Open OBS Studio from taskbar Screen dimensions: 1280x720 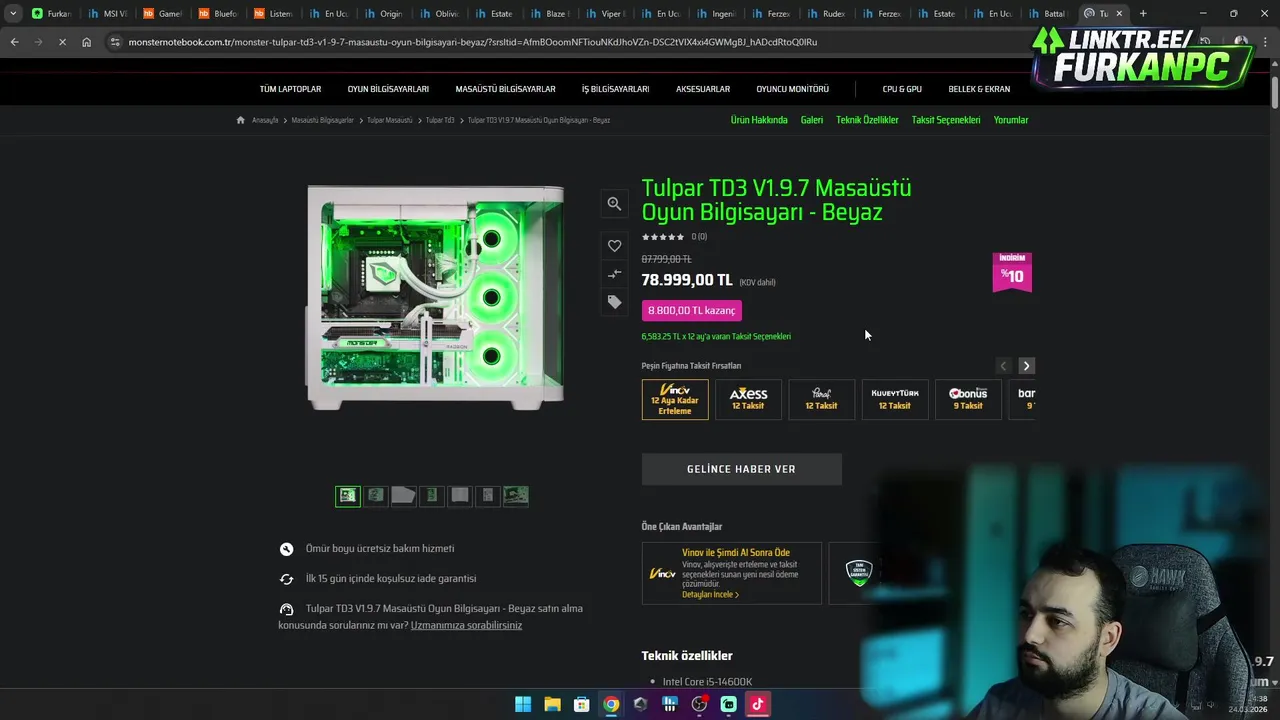pyautogui.click(x=699, y=704)
